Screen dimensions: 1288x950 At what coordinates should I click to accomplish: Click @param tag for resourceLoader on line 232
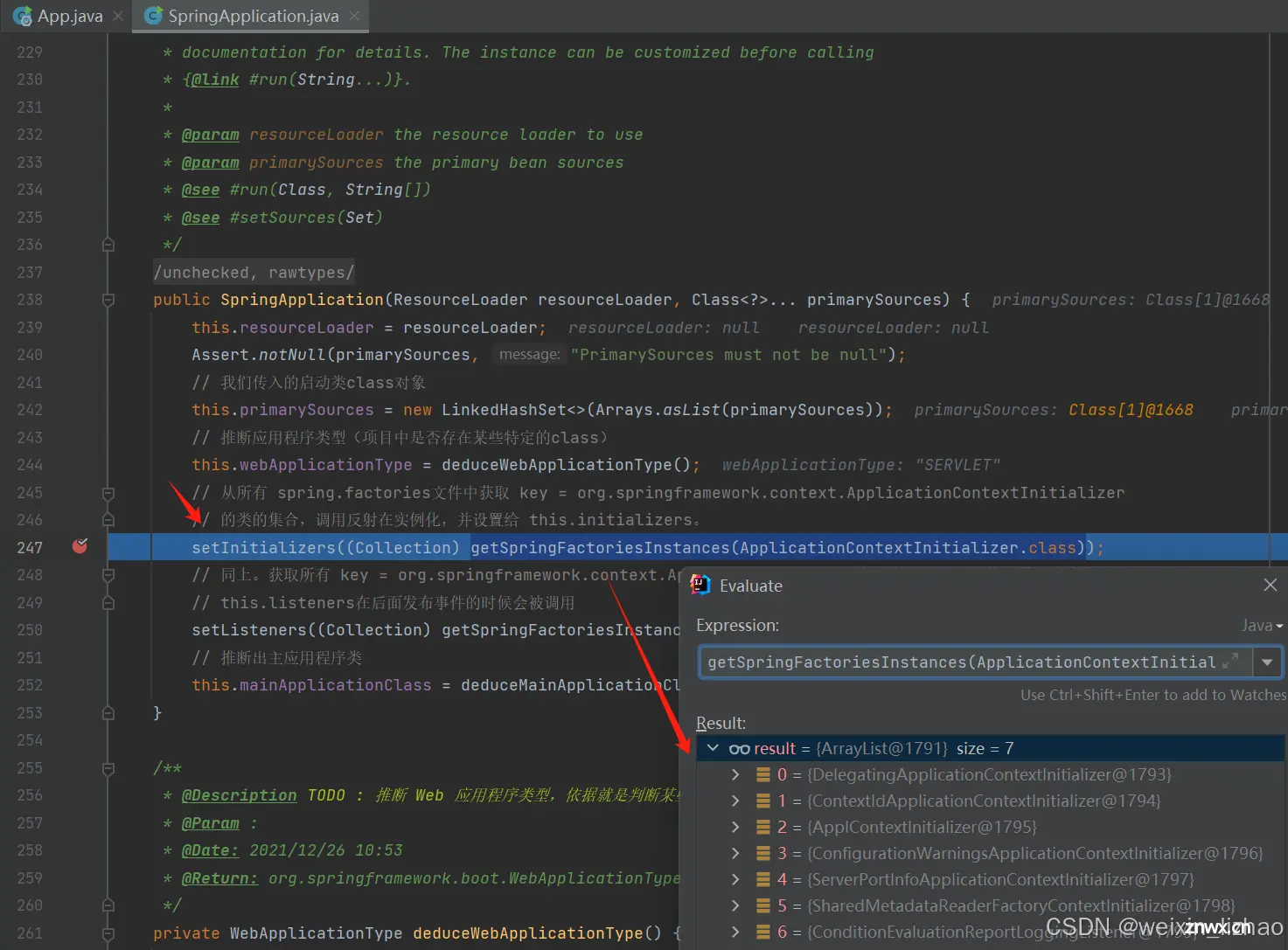coord(210,135)
